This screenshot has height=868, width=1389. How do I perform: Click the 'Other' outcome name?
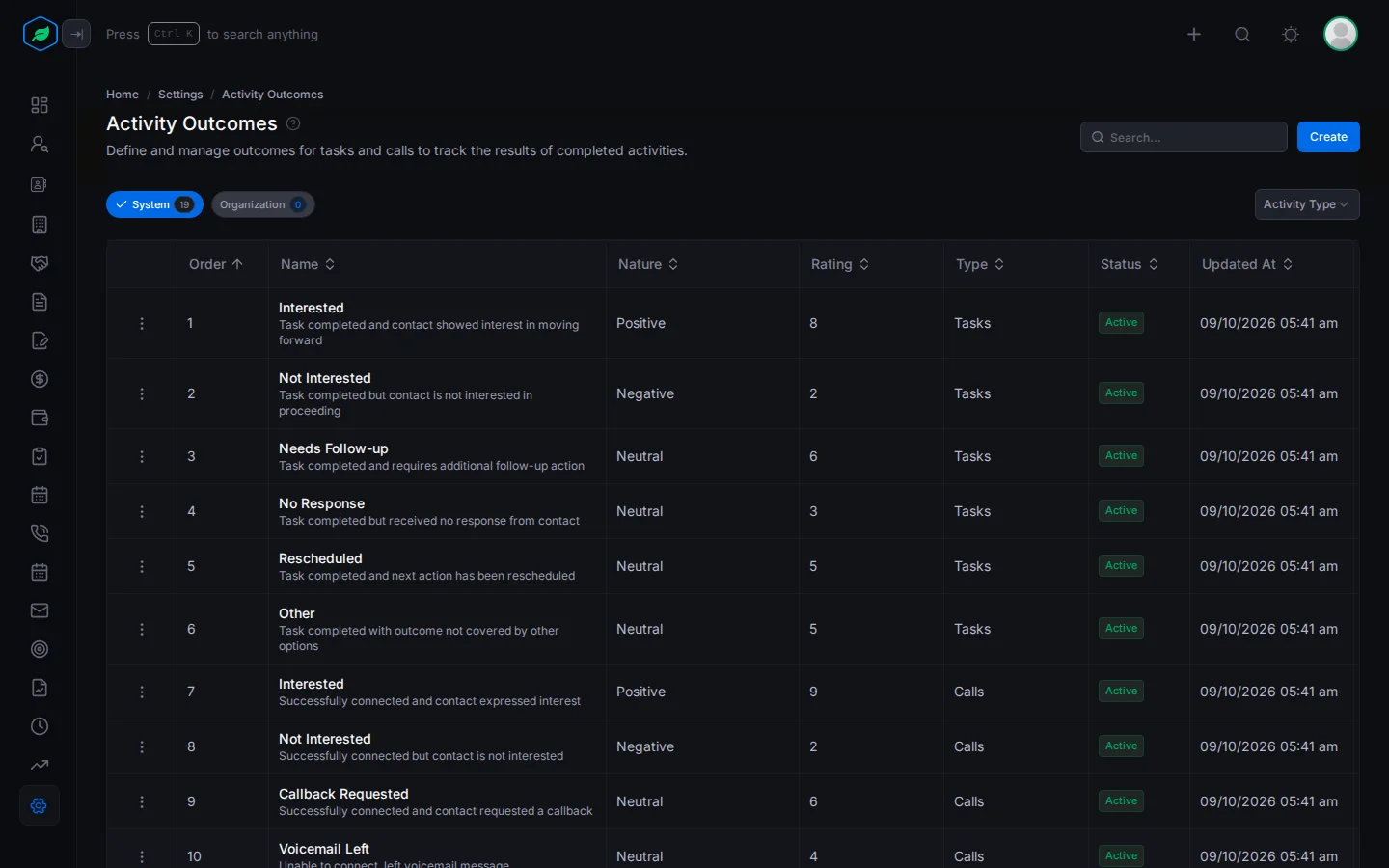pyautogui.click(x=297, y=613)
